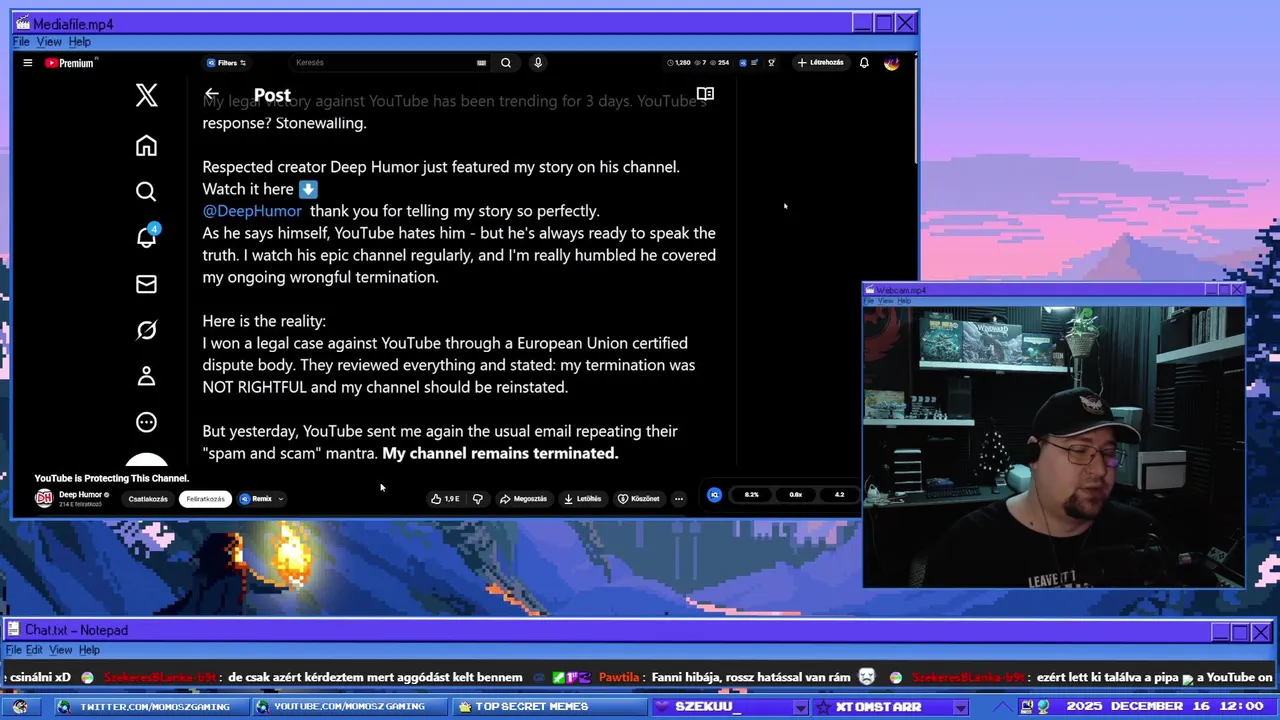1280x720 pixels.
Task: Toggle the Filters switch in YouTube header
Action: 226,63
